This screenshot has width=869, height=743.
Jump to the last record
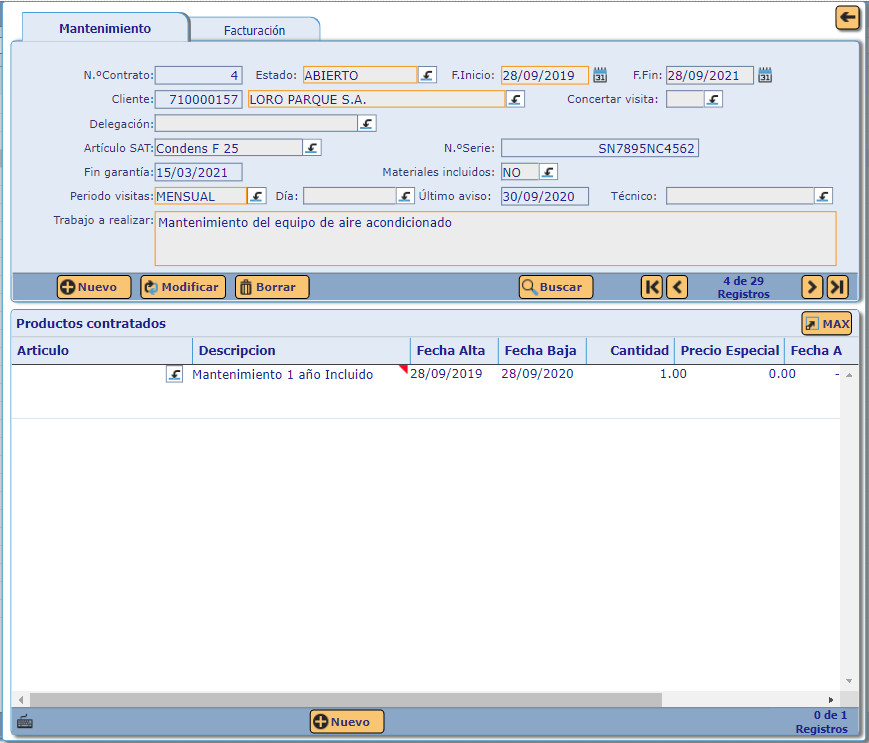[837, 287]
